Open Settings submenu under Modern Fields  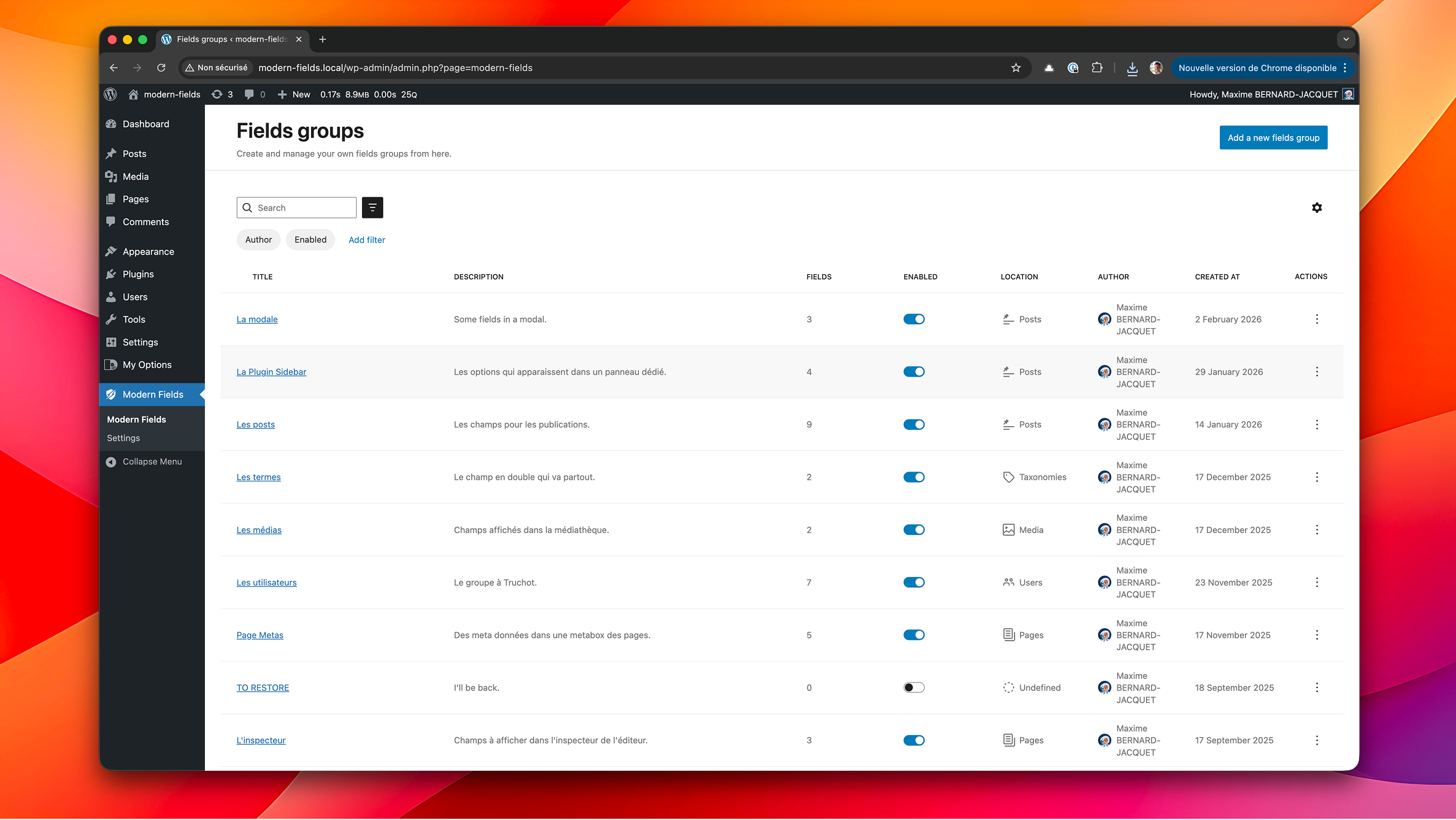(123, 438)
